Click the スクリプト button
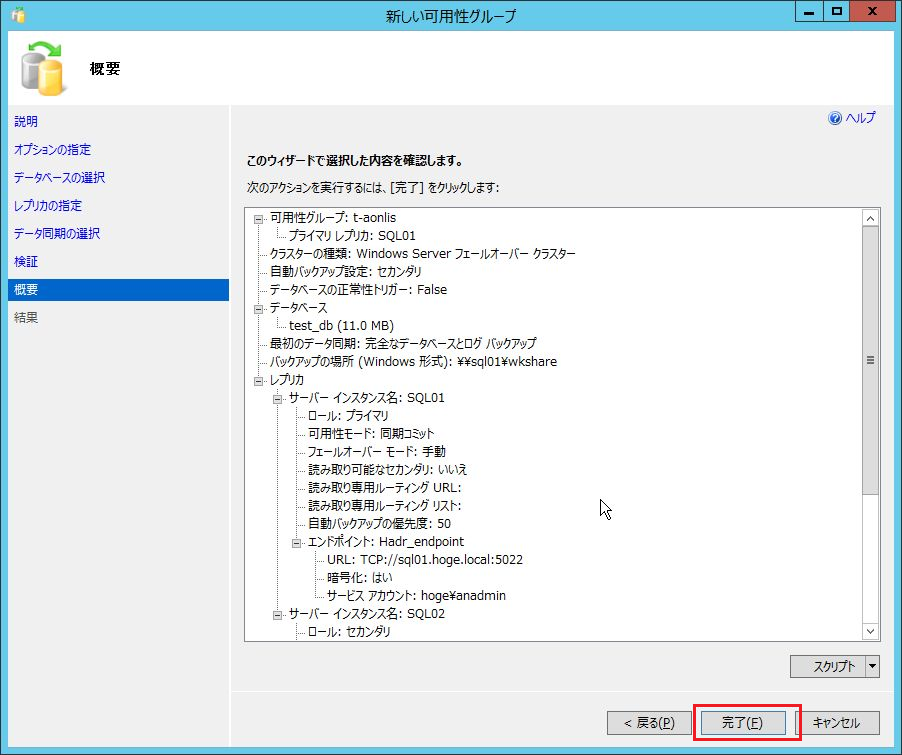 pos(827,667)
